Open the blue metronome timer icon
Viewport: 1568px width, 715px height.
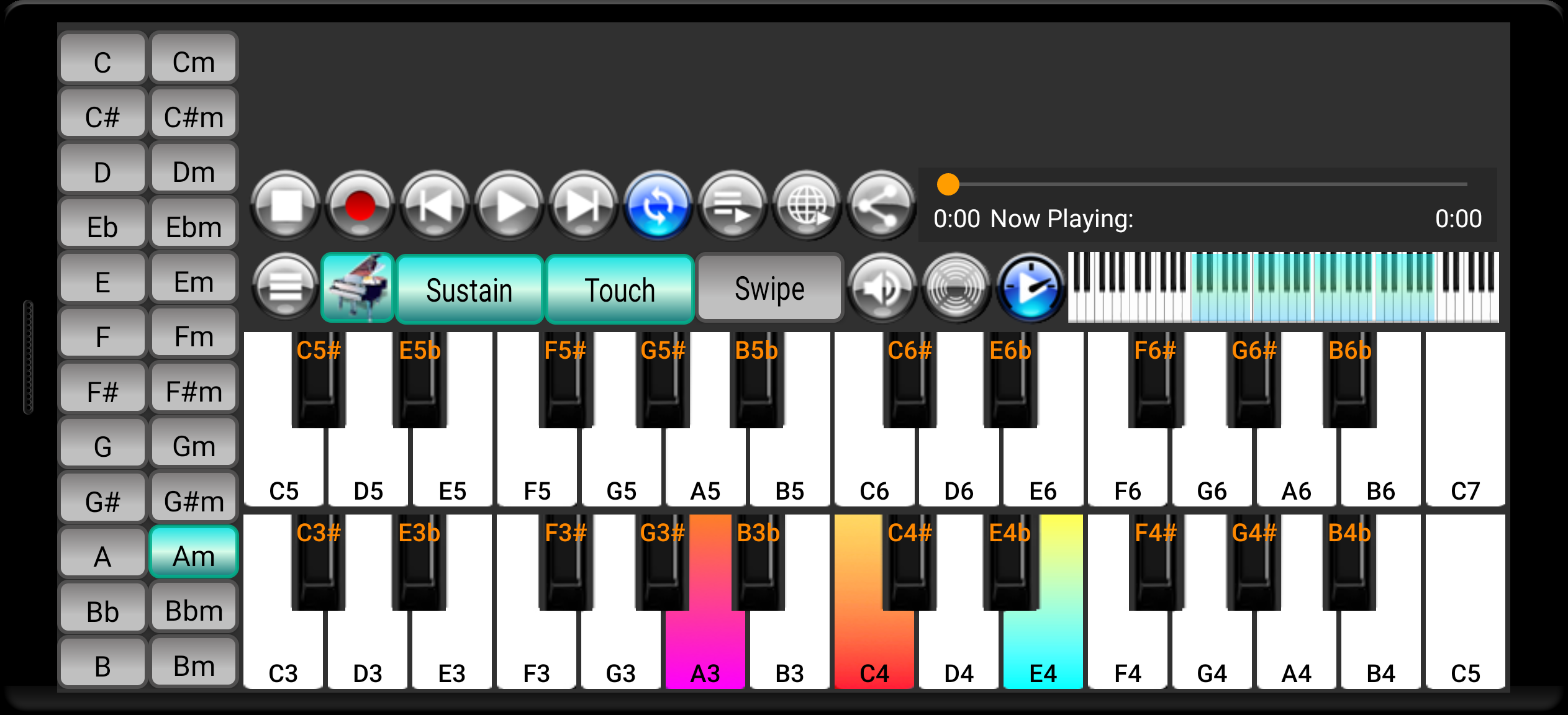point(1031,287)
